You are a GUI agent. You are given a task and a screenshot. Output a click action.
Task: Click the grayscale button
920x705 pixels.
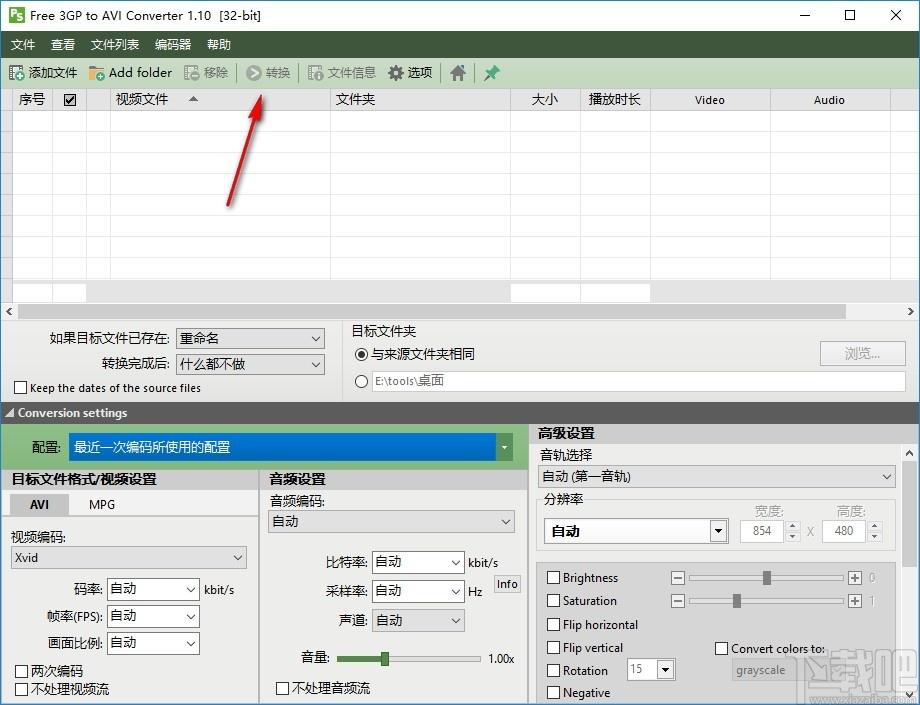coord(760,670)
